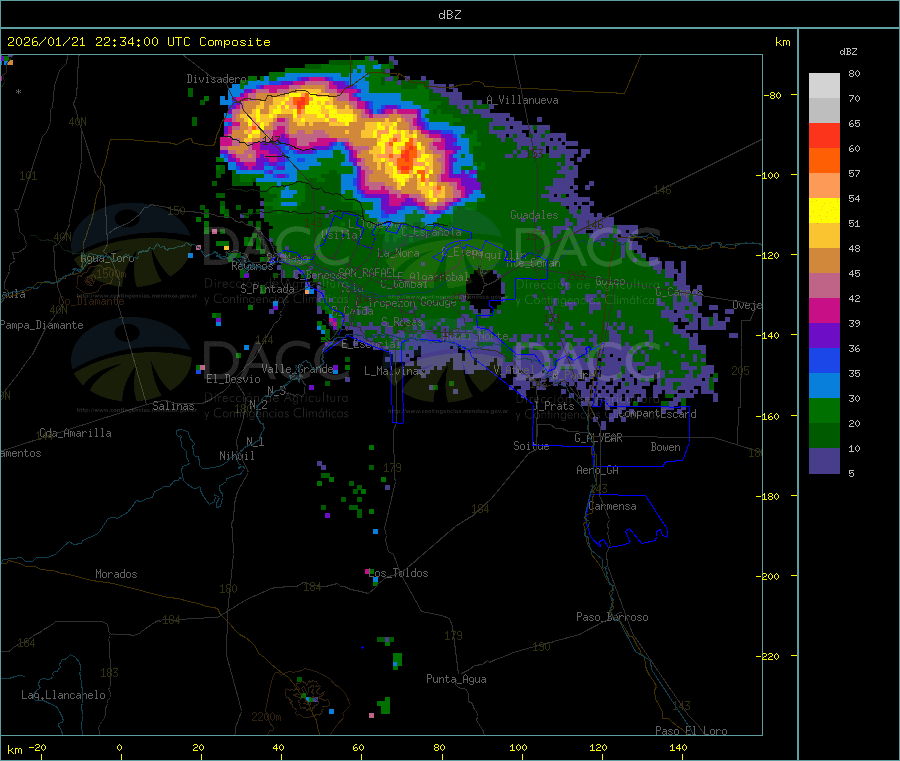Select the blue 35-36 dBZ legend swatch
The image size is (900, 761).
824,360
